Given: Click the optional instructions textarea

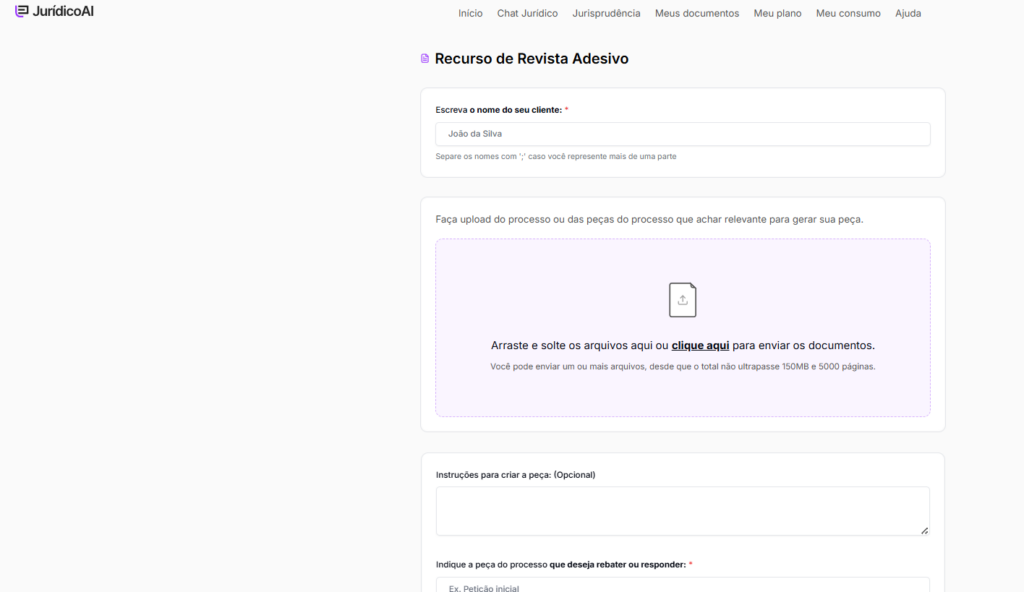Looking at the screenshot, I should pyautogui.click(x=682, y=510).
